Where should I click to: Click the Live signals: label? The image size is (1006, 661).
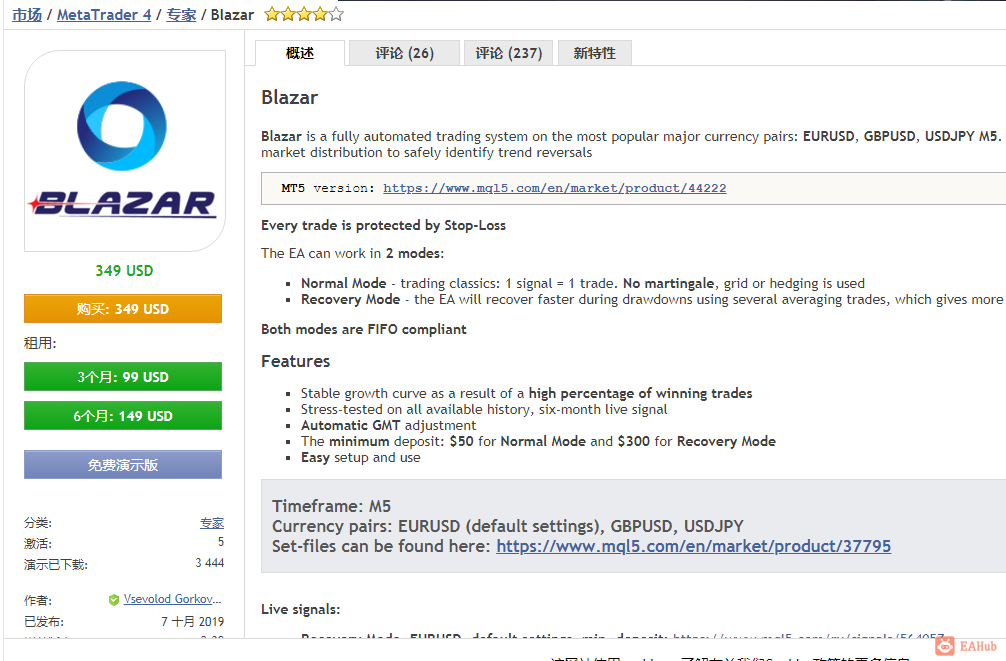pos(300,609)
